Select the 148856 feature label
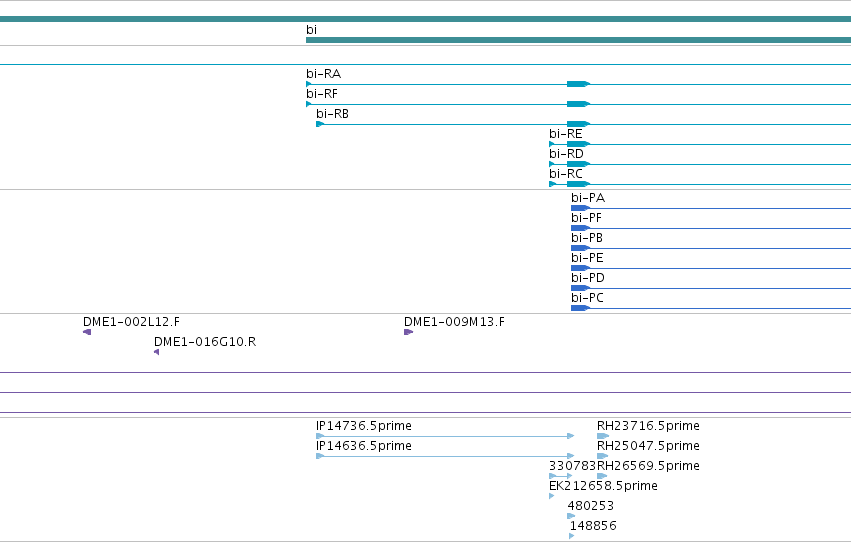Viewport: 851px width, 542px height. (x=593, y=527)
